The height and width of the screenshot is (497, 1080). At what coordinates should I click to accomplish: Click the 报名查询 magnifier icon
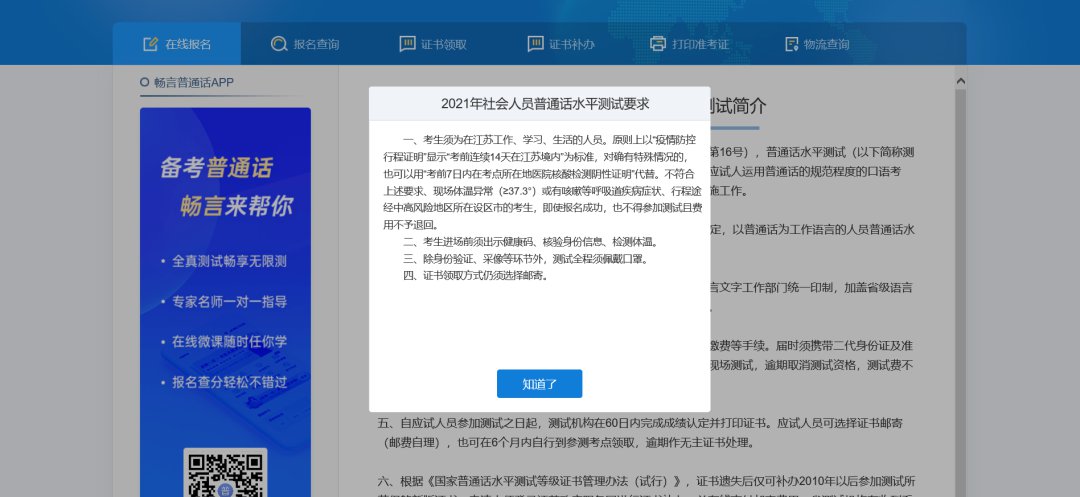click(279, 44)
